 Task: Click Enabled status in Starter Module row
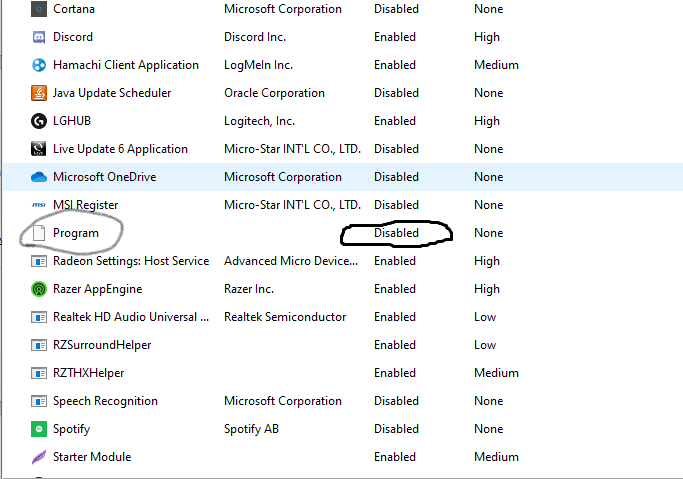tap(395, 457)
